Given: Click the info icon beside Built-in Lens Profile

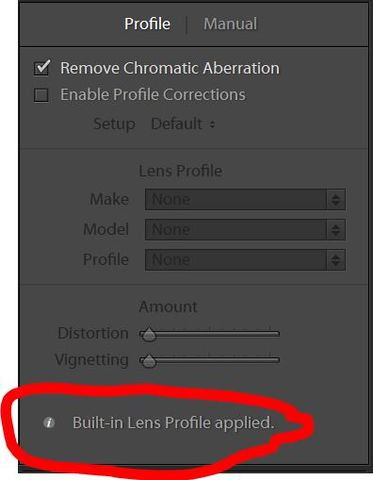Looking at the screenshot, I should click(x=49, y=423).
